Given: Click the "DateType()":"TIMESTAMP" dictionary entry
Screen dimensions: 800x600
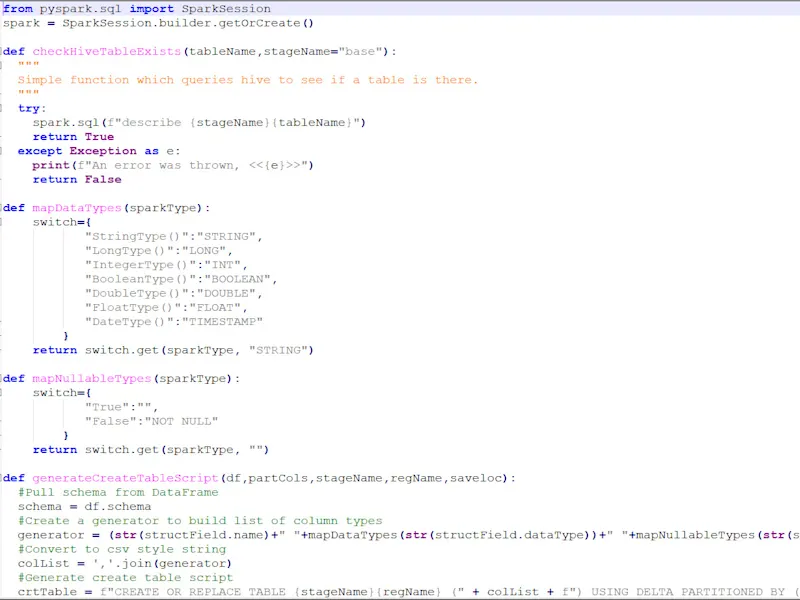Looking at the screenshot, I should coord(174,322).
